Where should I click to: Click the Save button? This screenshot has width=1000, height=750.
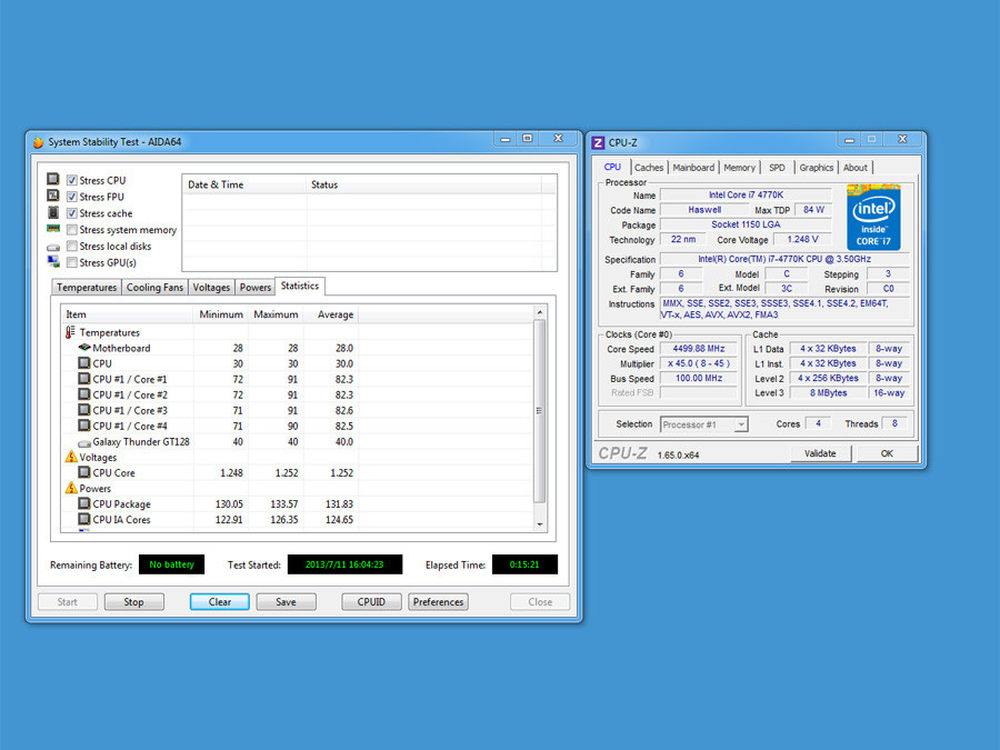coord(286,602)
